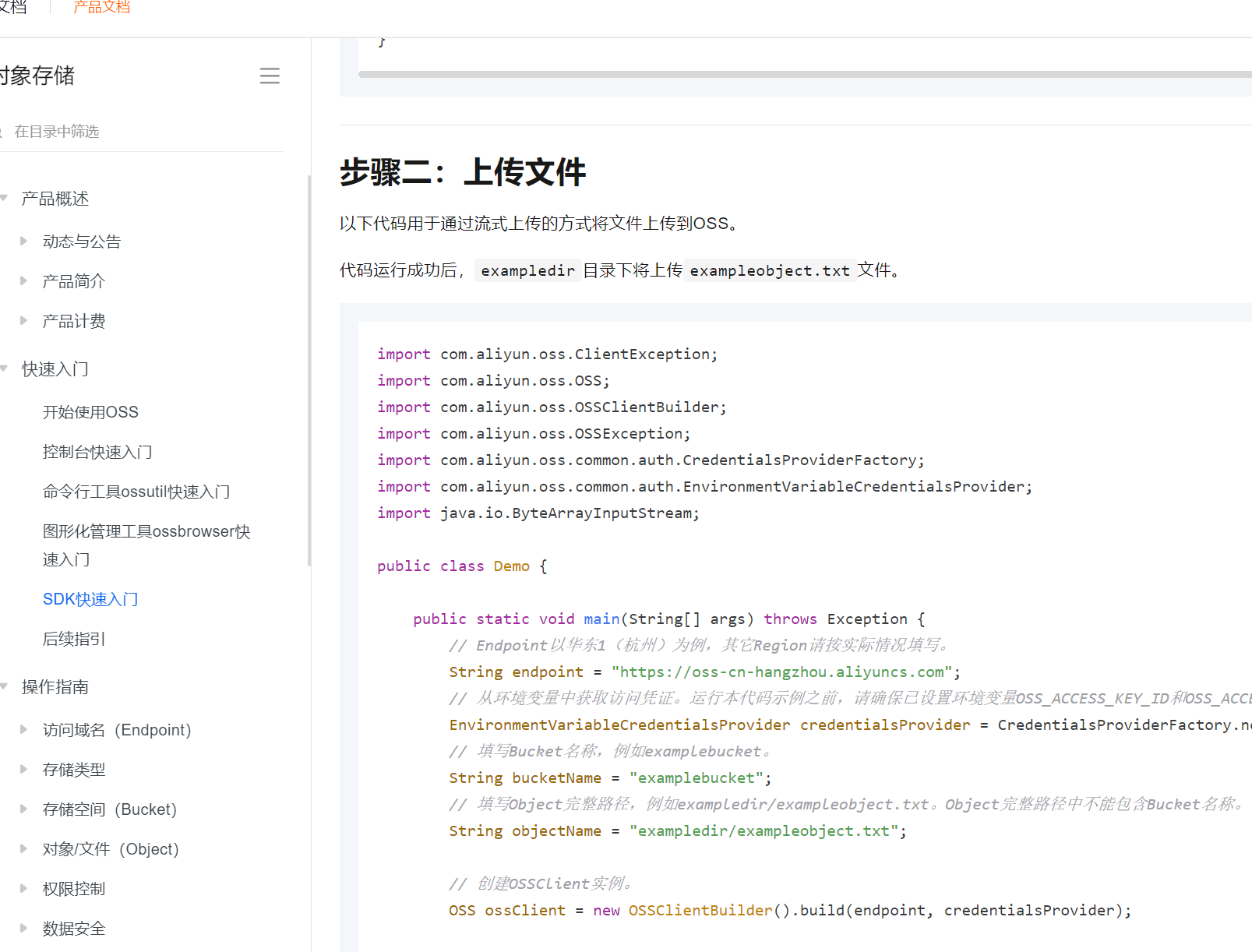Click the OSSException import line
1252x952 pixels.
pyautogui.click(x=534, y=434)
